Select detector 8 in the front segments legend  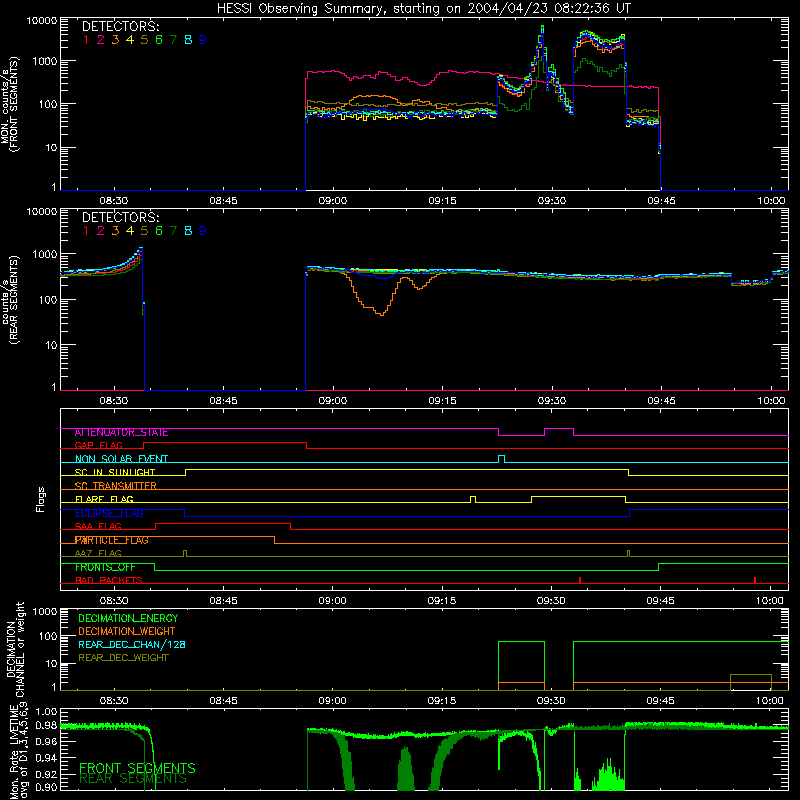click(188, 40)
